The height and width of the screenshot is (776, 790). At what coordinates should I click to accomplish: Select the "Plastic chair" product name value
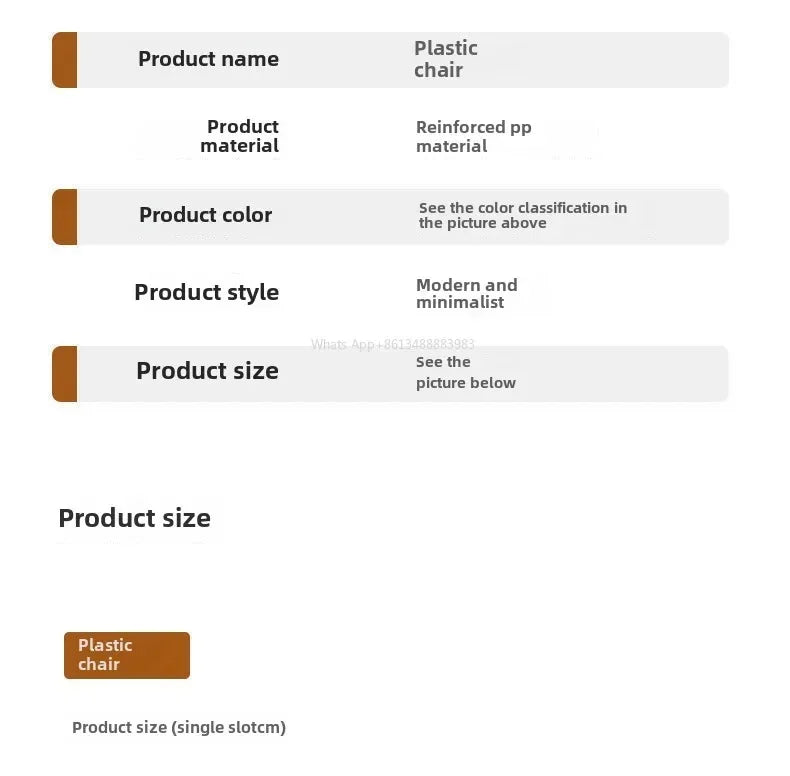445,59
